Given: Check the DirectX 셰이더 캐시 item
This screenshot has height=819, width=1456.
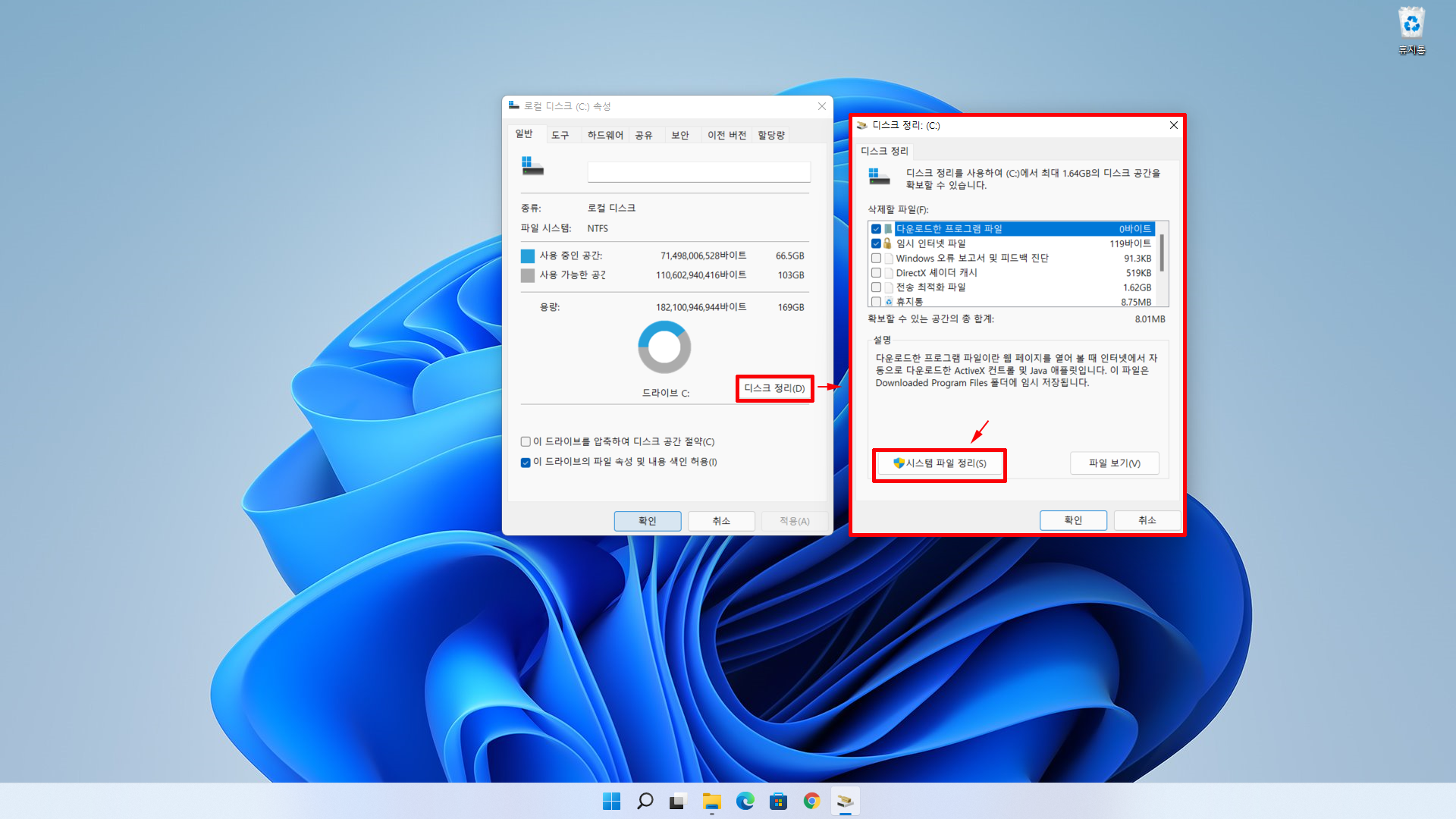Looking at the screenshot, I should click(876, 273).
